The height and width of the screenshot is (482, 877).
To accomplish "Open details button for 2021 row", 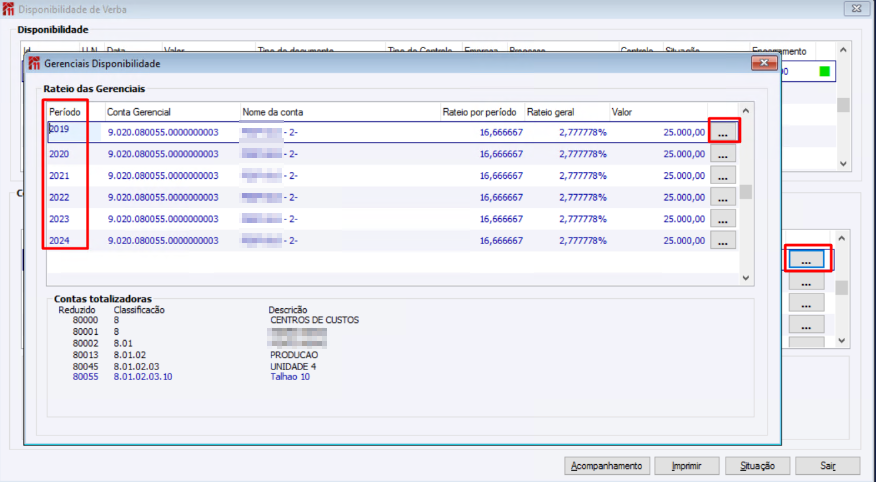I will tap(723, 176).
